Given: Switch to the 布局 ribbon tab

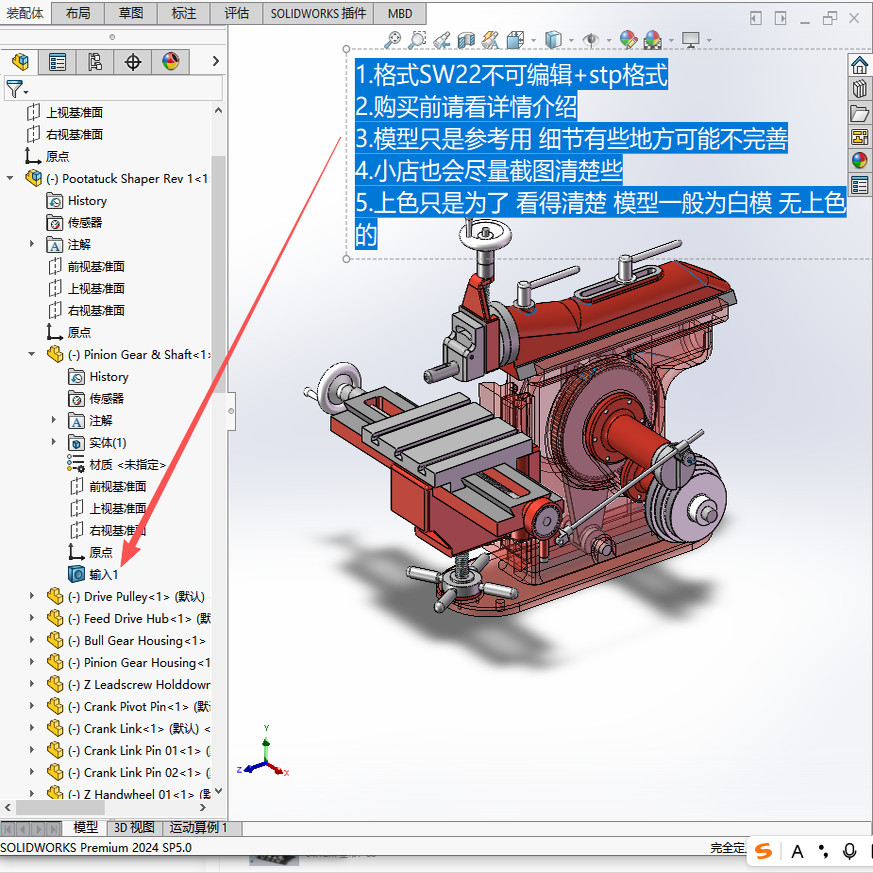Looking at the screenshot, I should pos(78,13).
